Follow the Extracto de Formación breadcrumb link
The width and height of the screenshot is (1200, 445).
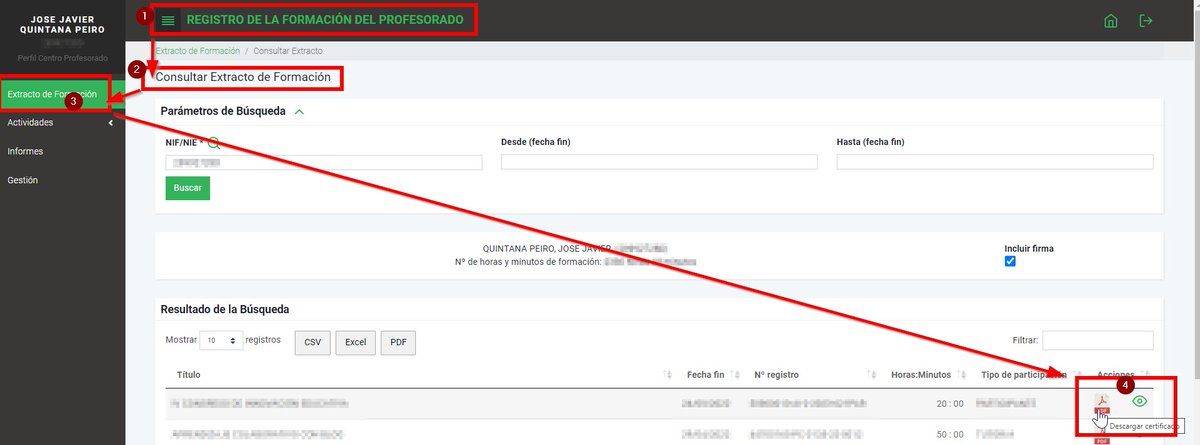tap(198, 51)
